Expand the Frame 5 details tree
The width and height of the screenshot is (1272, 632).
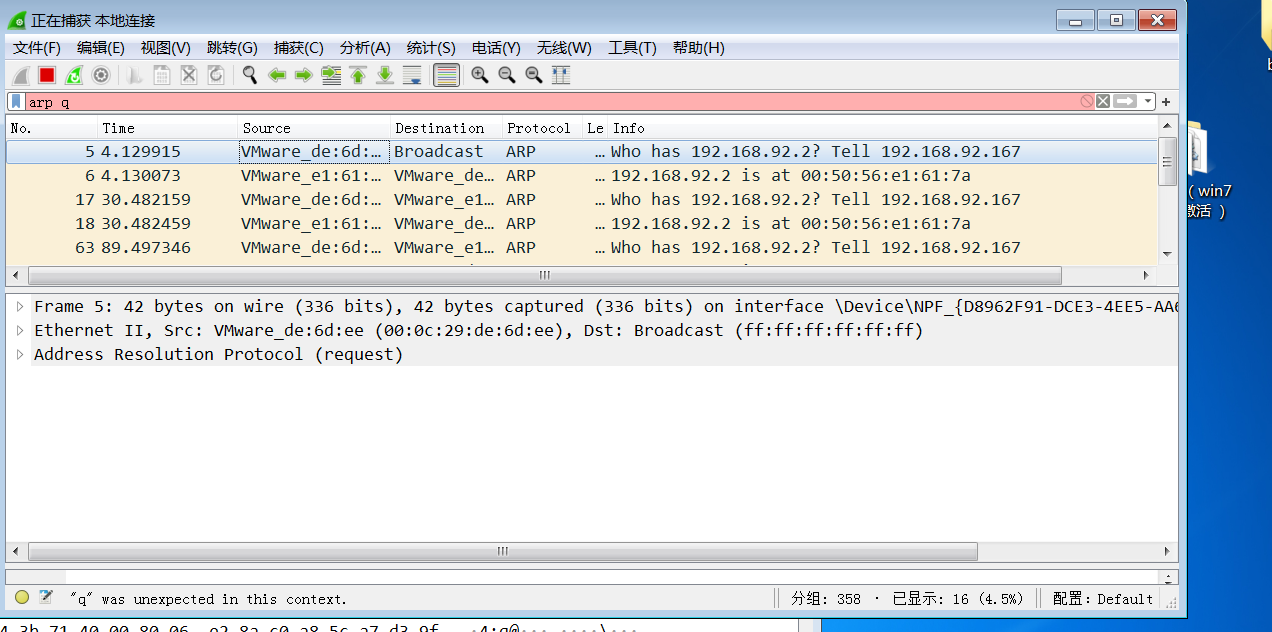point(20,306)
